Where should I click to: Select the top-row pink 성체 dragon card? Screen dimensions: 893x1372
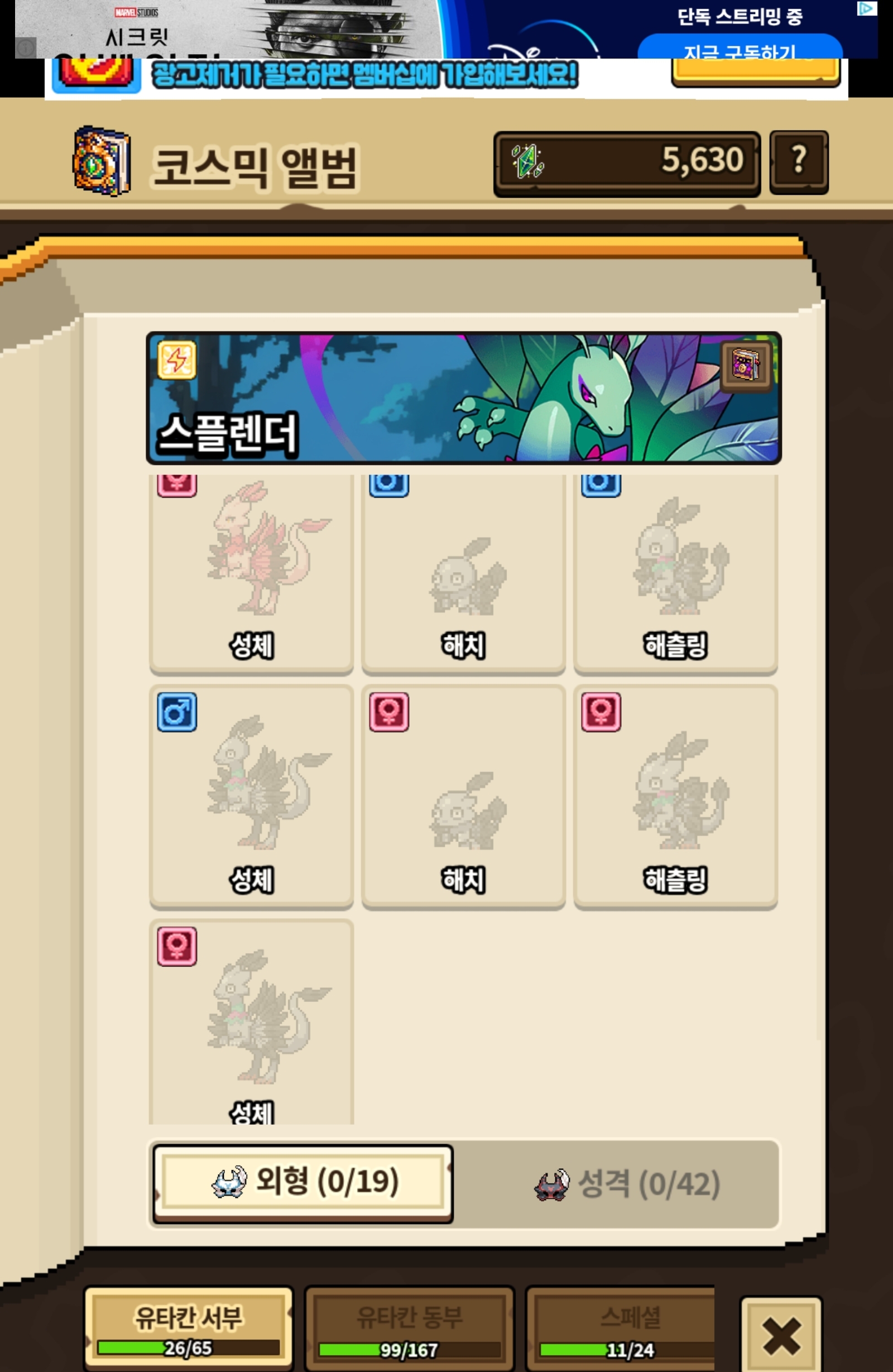(x=251, y=574)
